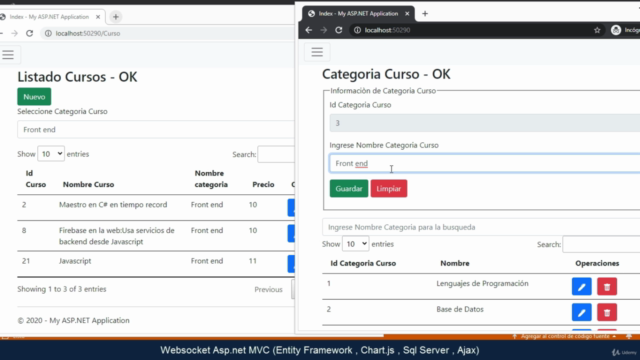
Task: Click 'Agregar al control de código fuente' status bar
Action: tap(565, 336)
